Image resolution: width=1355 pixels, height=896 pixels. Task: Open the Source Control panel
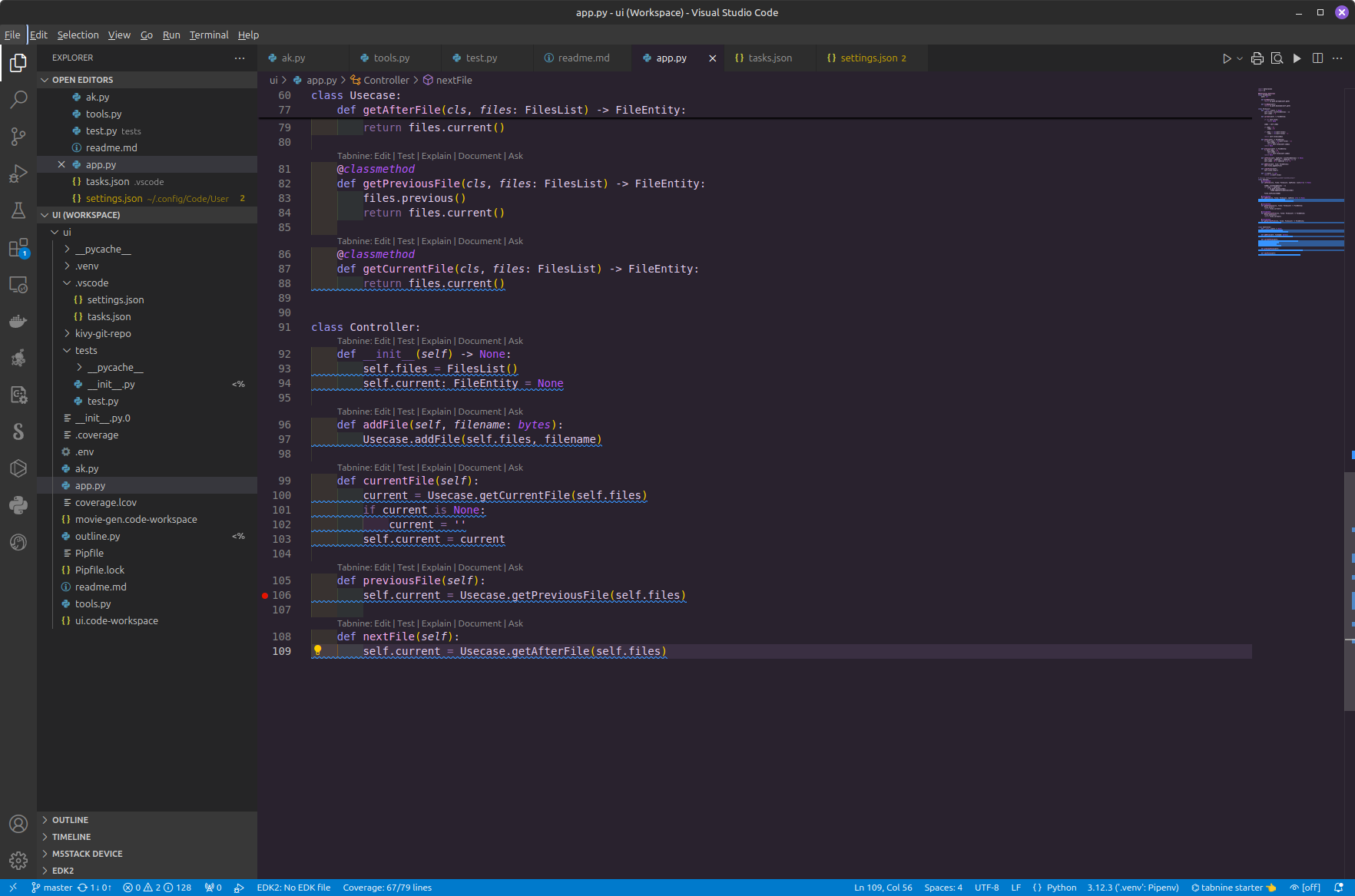coord(18,136)
